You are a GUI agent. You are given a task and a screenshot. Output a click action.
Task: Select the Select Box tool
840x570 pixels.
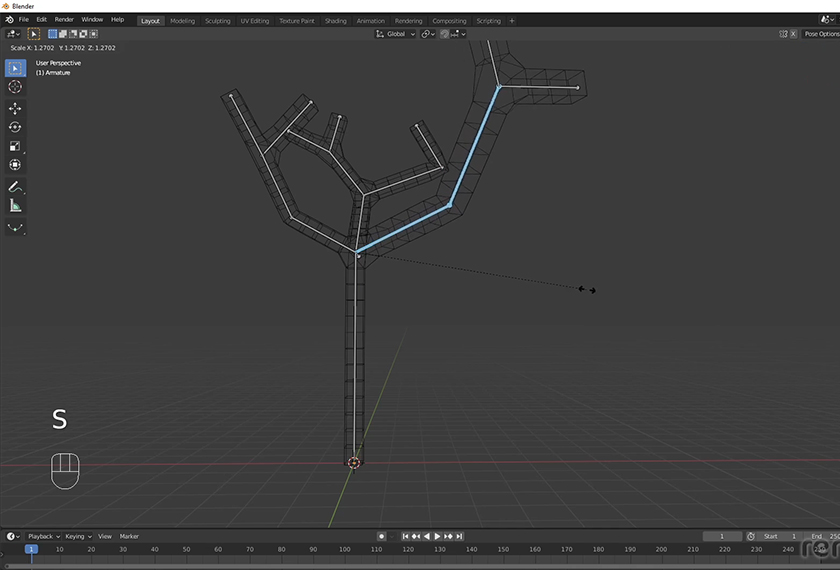tap(15, 68)
